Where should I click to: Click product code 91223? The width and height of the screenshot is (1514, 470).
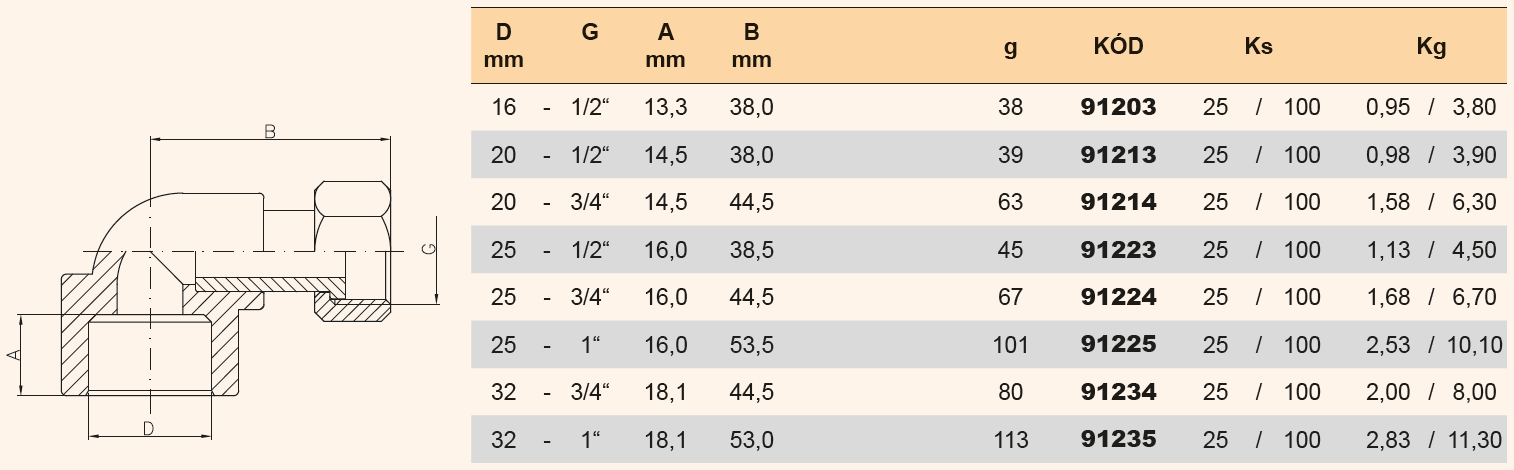click(x=1118, y=250)
